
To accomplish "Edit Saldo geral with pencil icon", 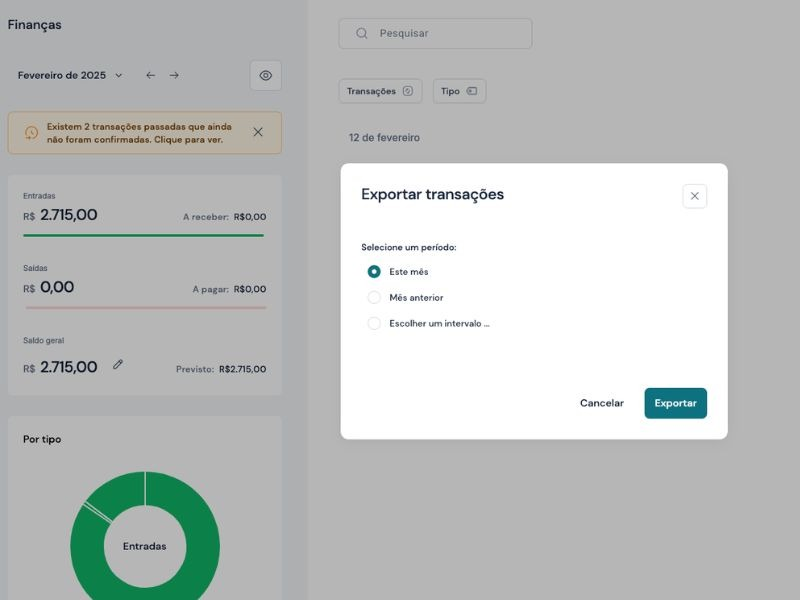I will click(x=118, y=365).
